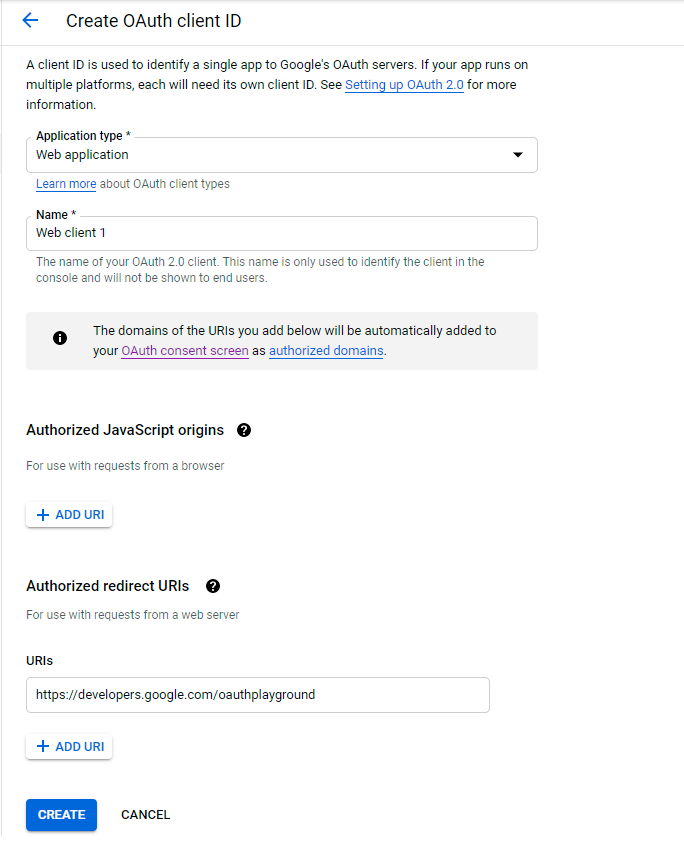Focus the Name field containing Web client 1
This screenshot has height=851, width=684.
[x=281, y=233]
